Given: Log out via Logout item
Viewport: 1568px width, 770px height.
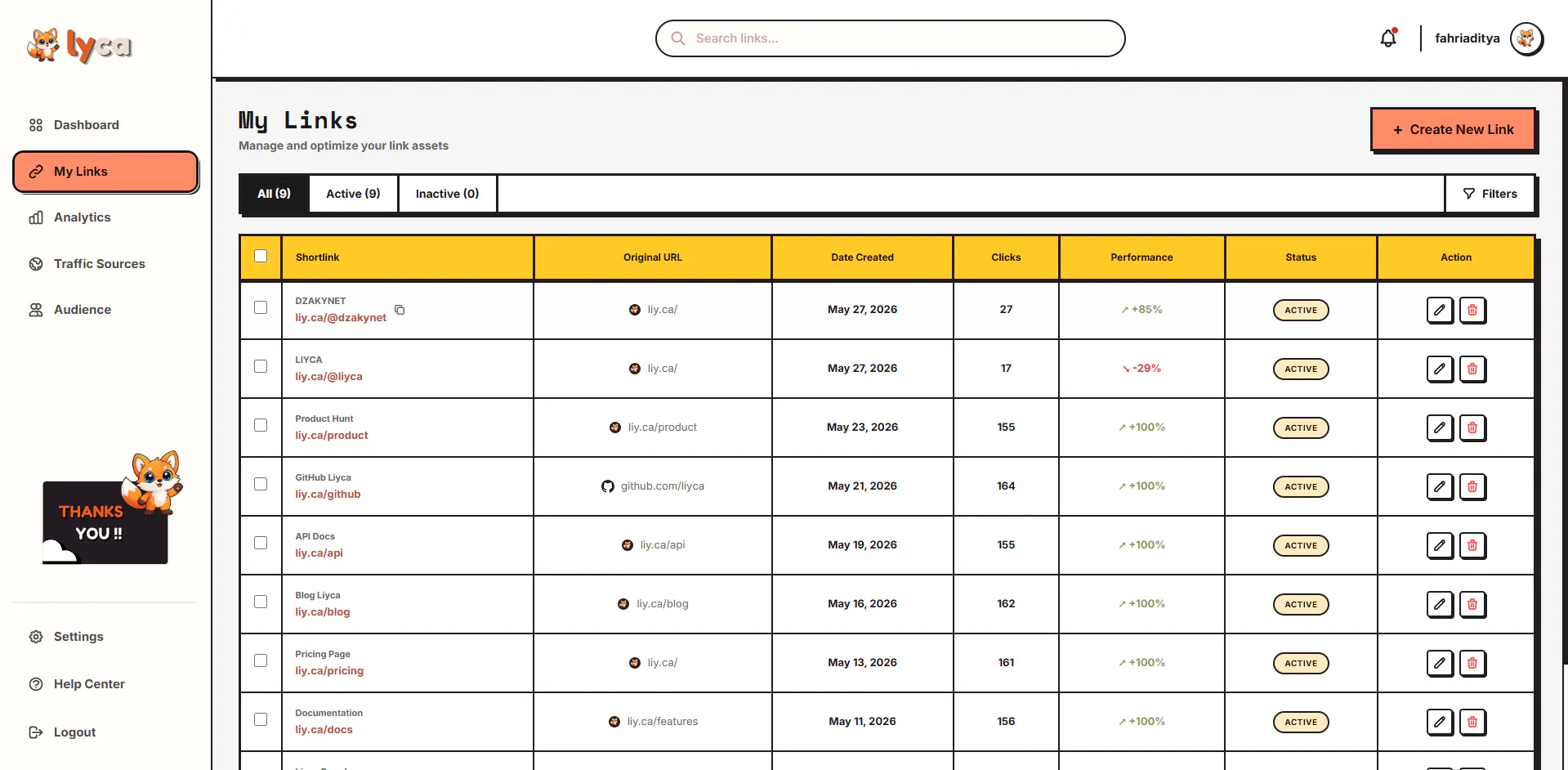Looking at the screenshot, I should tap(105, 732).
